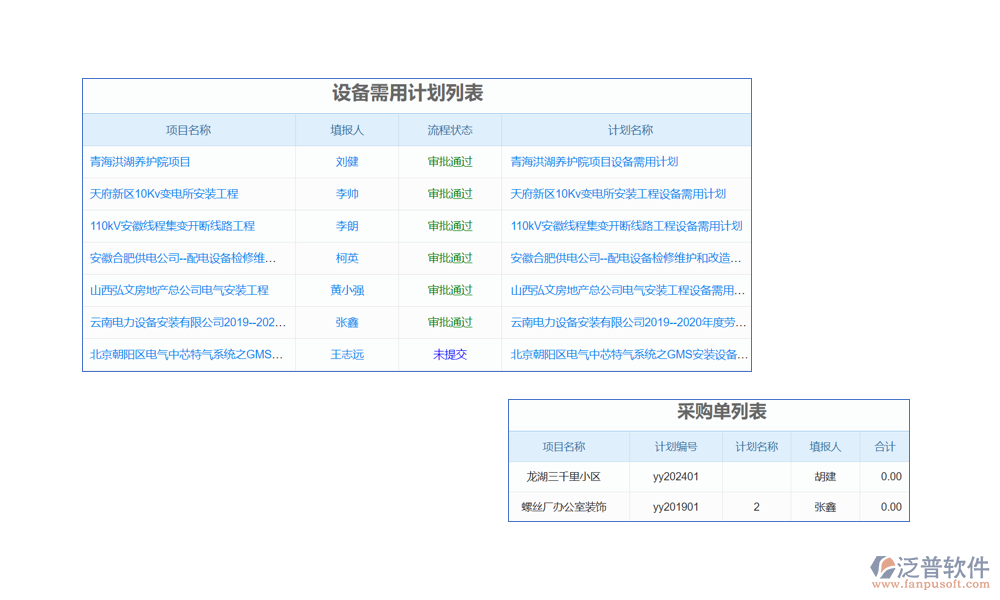Click plan number yy201901

click(x=675, y=507)
